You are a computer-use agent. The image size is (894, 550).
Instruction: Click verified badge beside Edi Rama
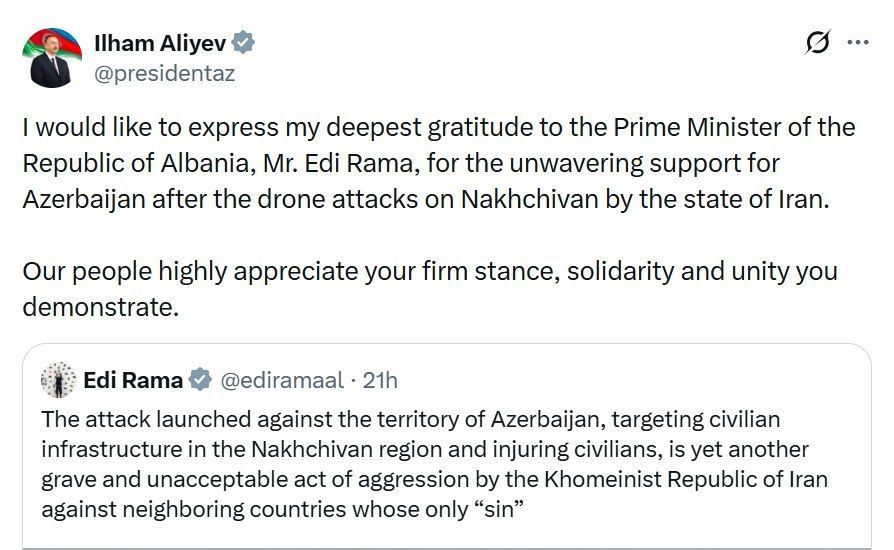[200, 380]
